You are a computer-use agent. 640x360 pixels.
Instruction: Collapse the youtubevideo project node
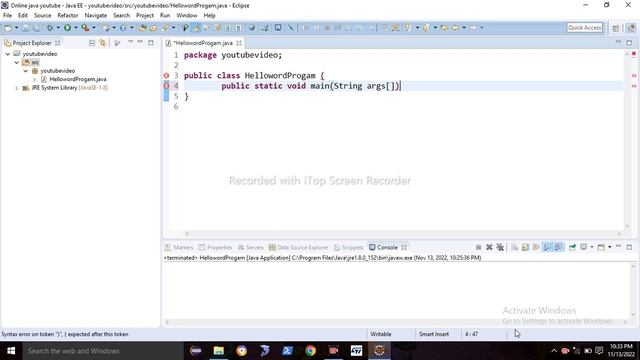tap(8, 54)
